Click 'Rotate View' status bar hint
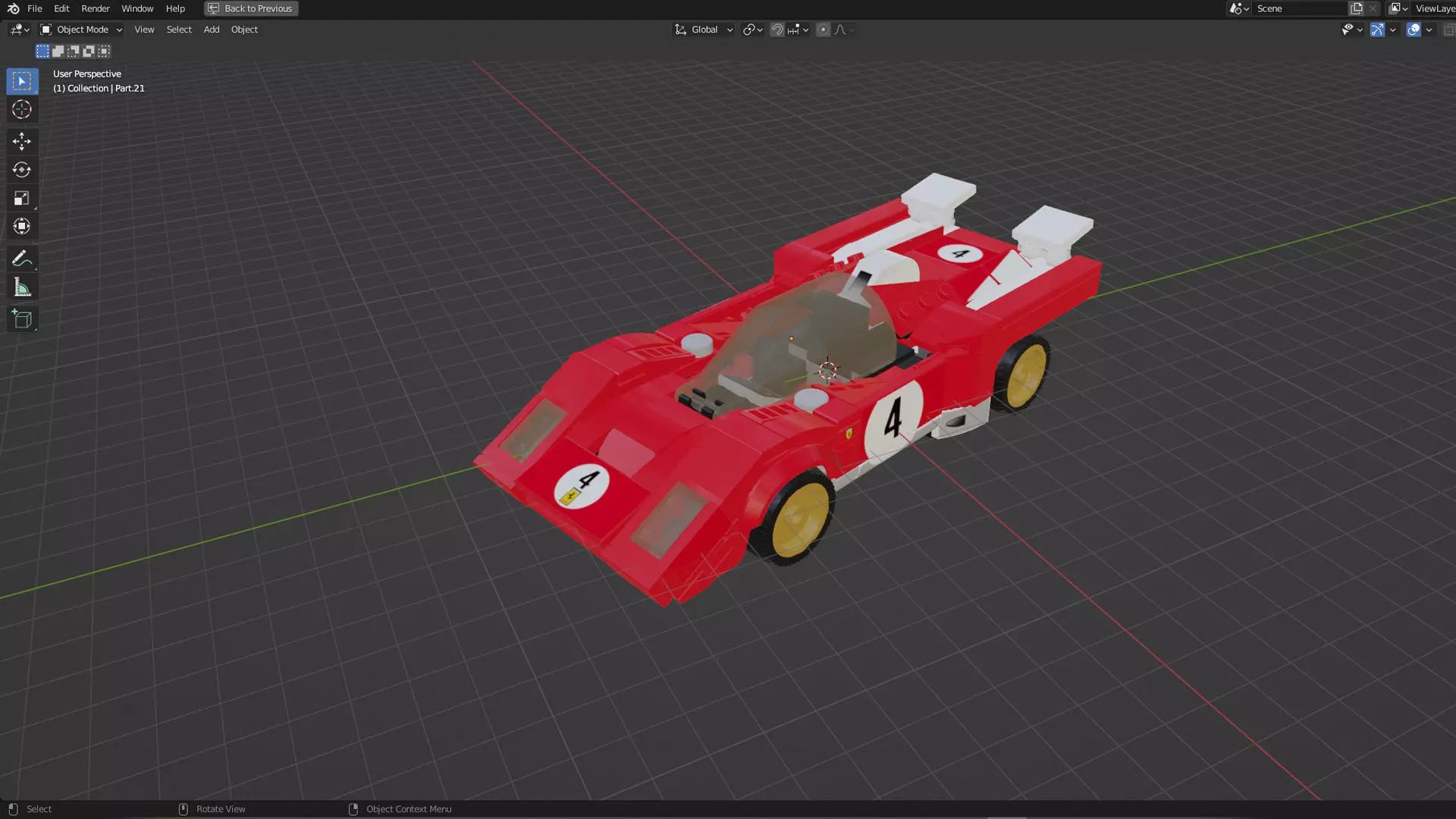This screenshot has width=1456, height=819. coord(221,809)
